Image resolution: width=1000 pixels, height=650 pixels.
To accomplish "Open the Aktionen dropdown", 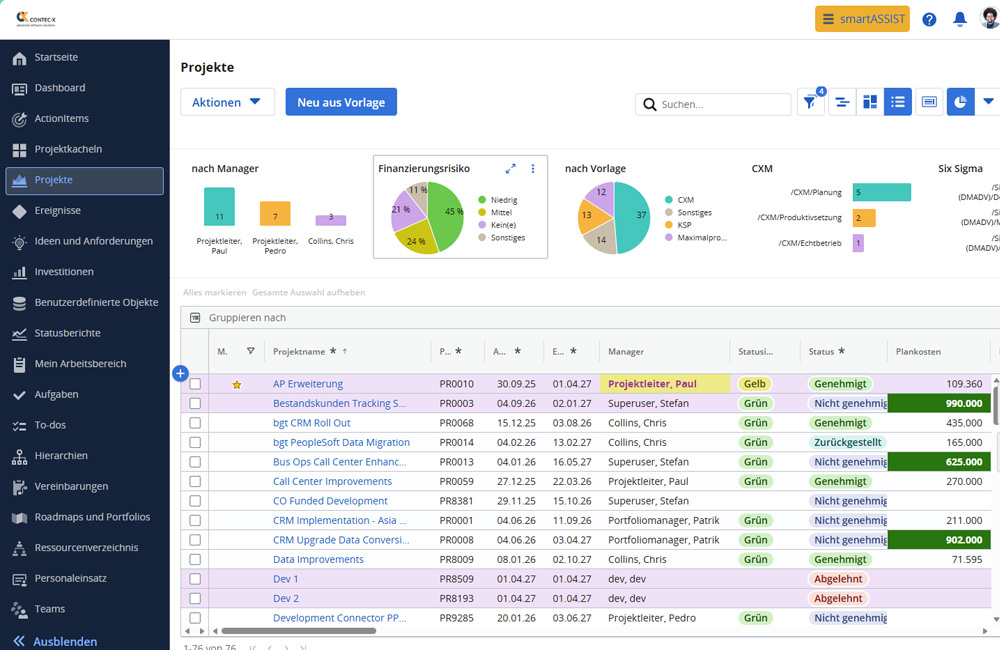I will [227, 102].
